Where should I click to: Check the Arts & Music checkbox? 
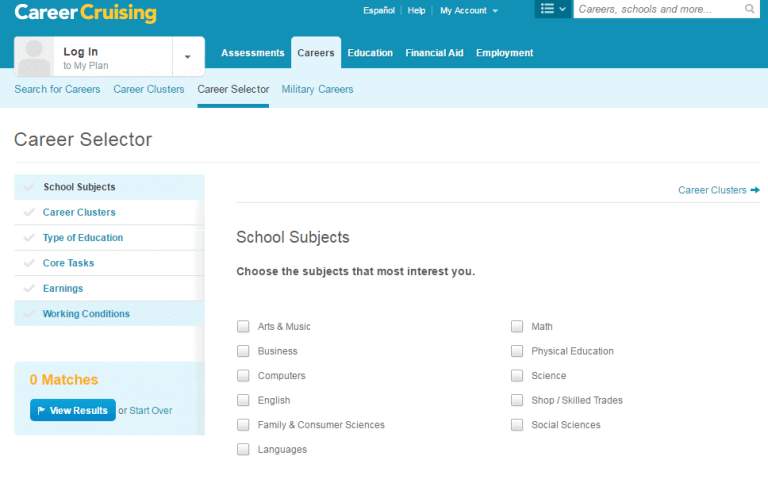click(243, 326)
